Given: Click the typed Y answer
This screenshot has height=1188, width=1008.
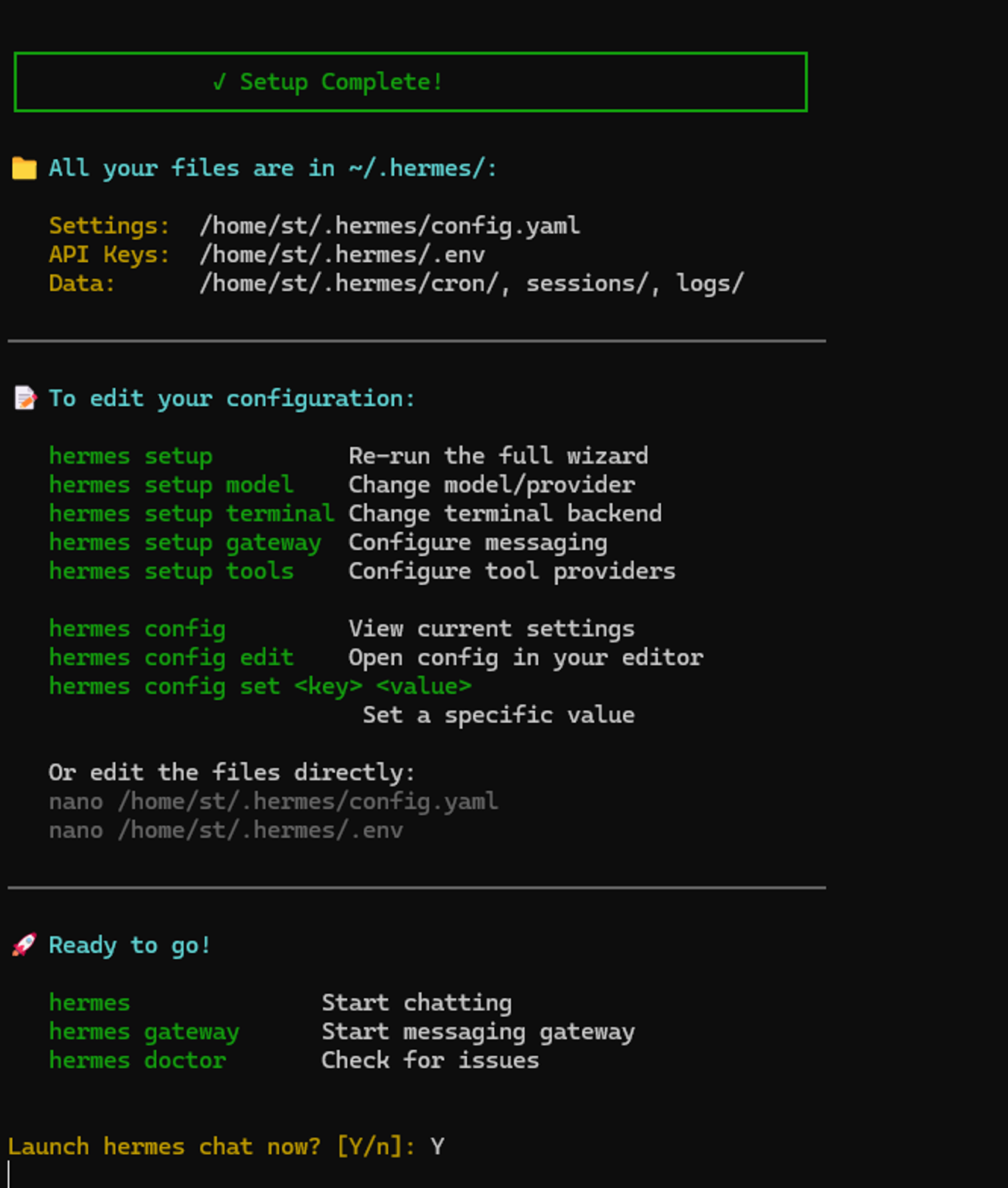Looking at the screenshot, I should (x=437, y=1147).
